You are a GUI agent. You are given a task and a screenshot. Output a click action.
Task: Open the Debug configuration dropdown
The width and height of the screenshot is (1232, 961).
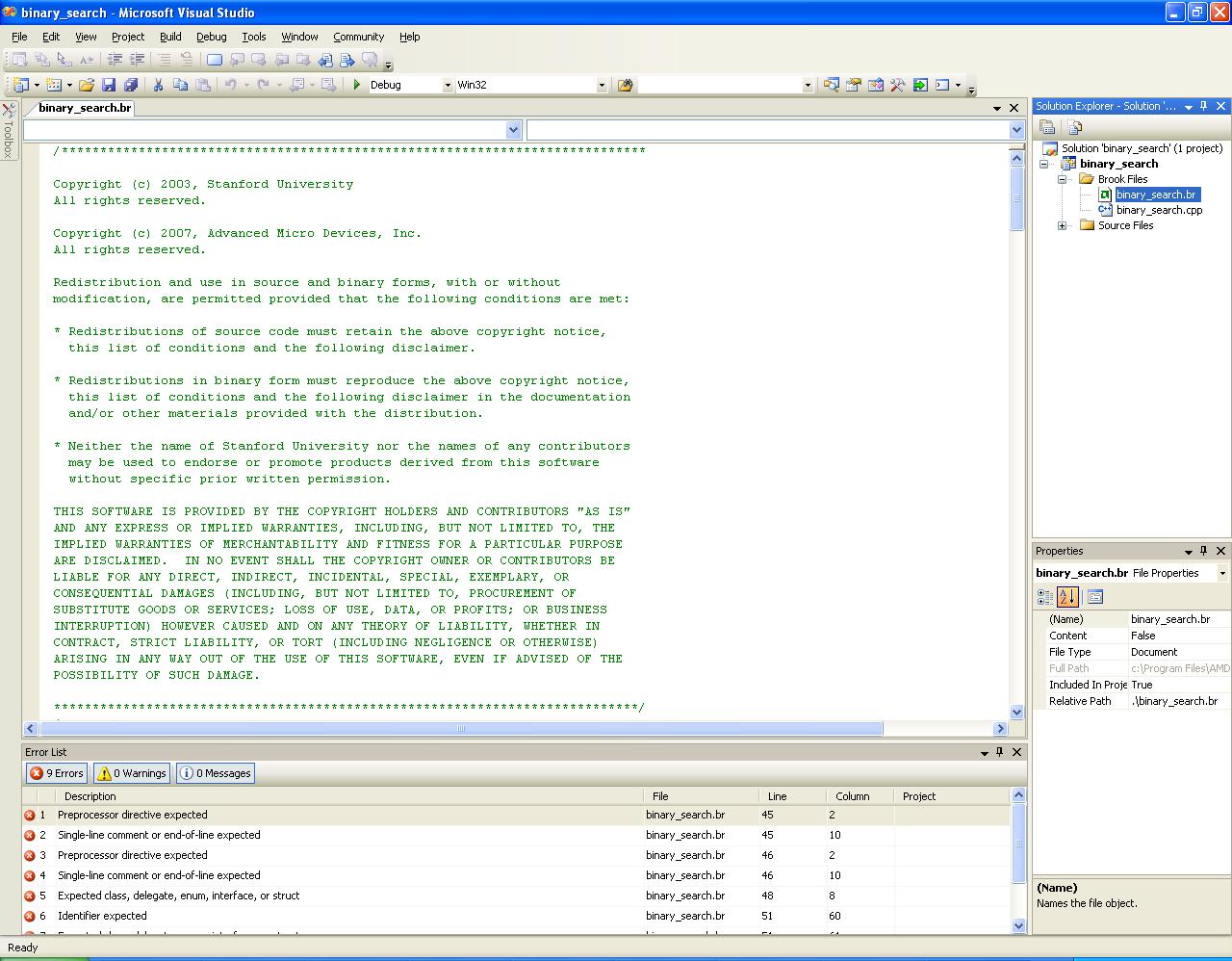tap(447, 85)
